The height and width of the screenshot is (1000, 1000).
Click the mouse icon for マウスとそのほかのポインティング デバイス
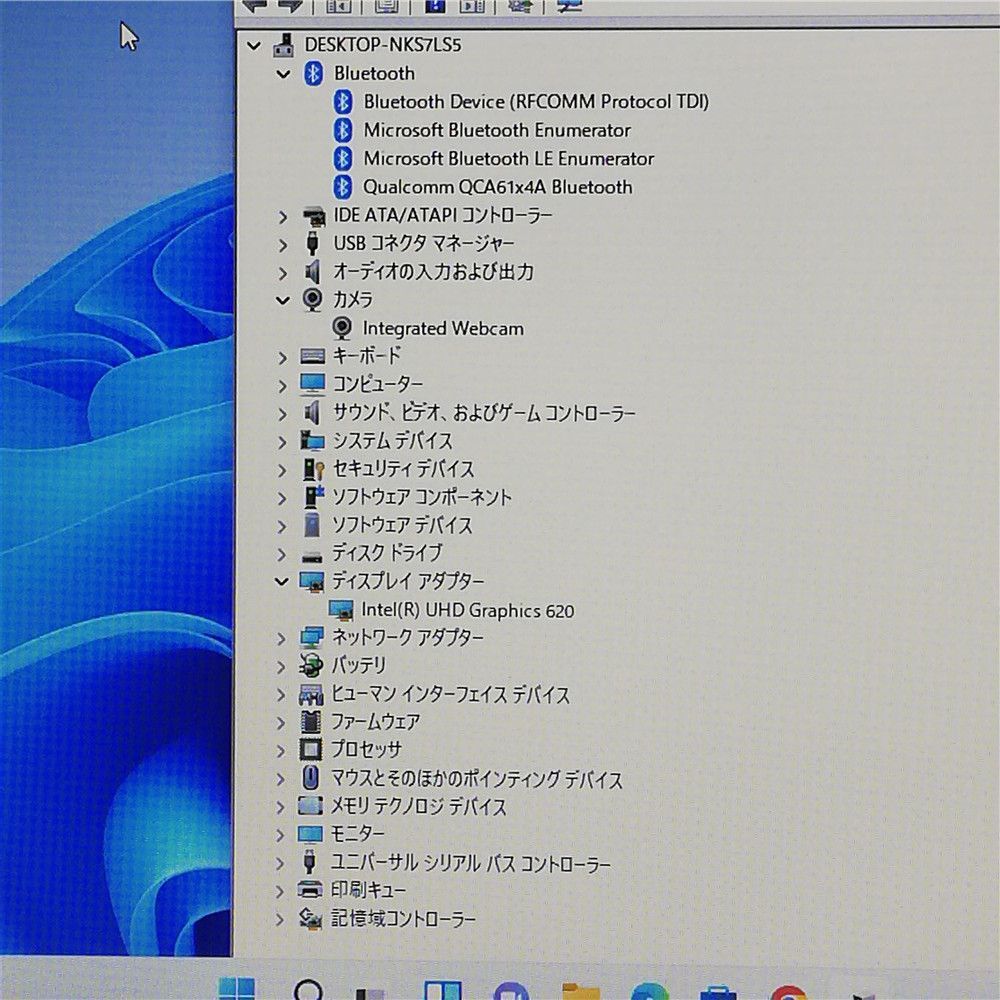(x=310, y=777)
